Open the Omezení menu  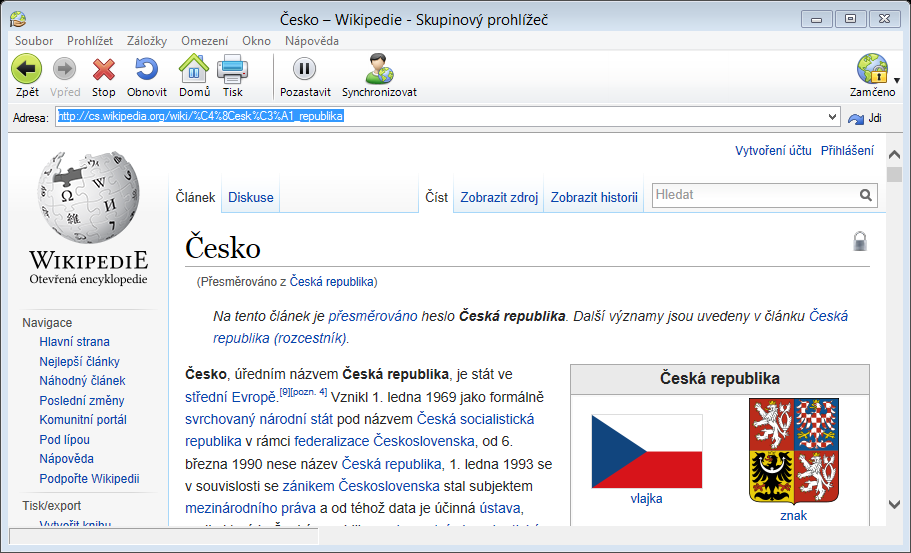coord(205,41)
